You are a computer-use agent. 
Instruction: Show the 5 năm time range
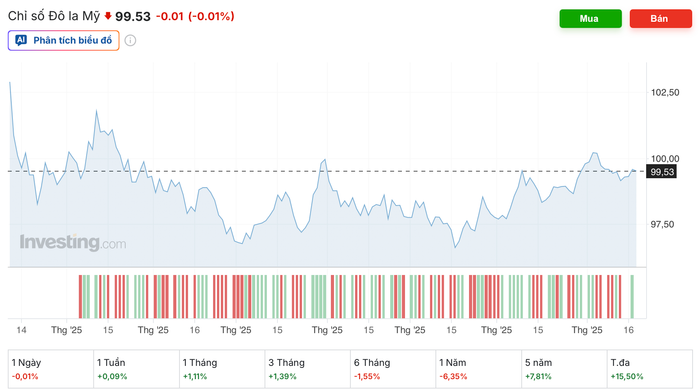pos(564,369)
